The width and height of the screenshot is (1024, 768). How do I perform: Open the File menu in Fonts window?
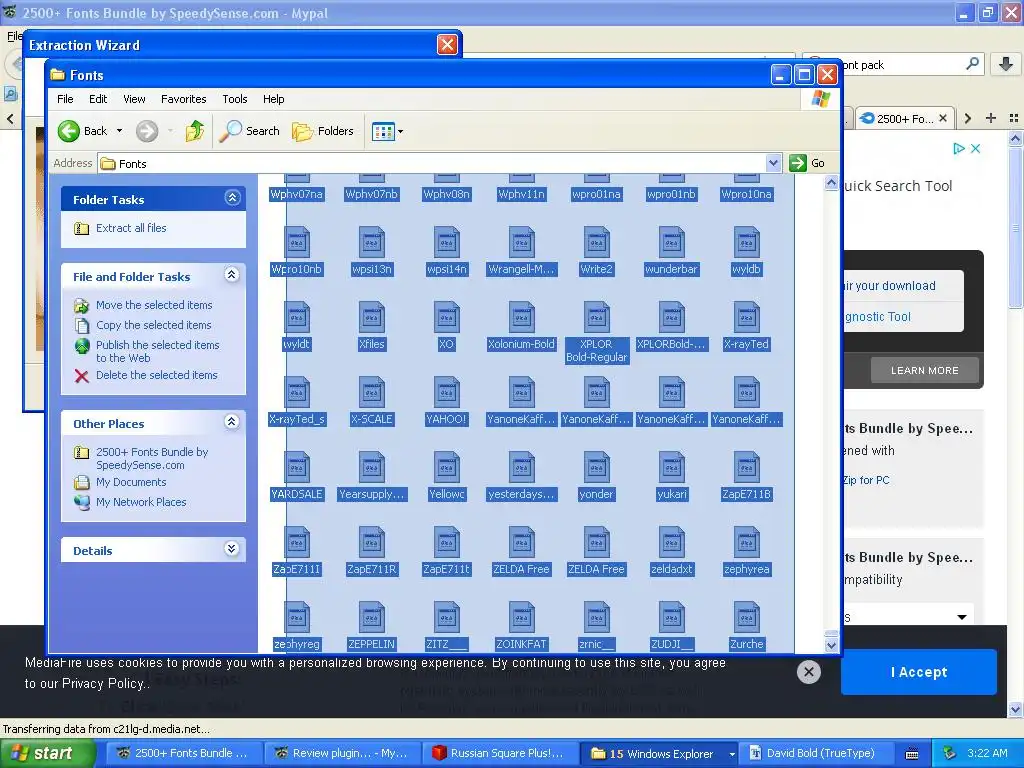coord(65,99)
